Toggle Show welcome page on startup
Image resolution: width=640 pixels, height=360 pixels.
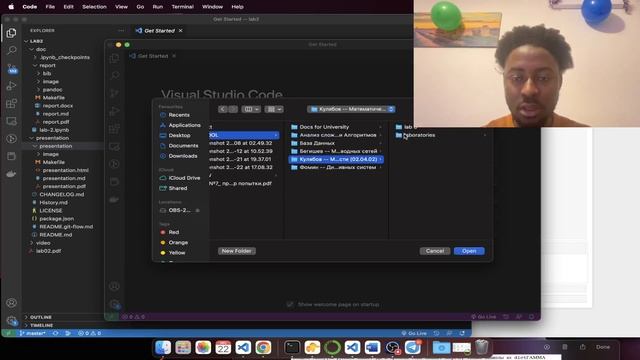[x=290, y=304]
